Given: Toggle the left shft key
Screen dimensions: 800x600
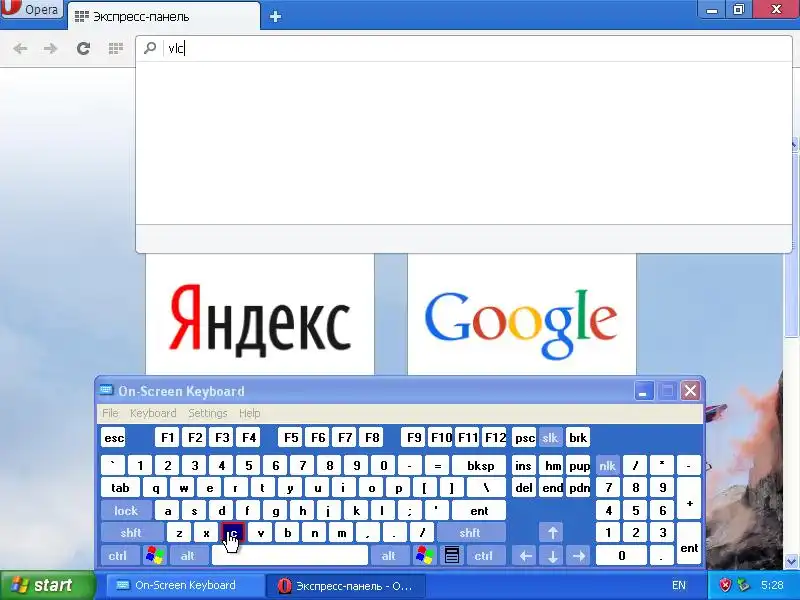Looking at the screenshot, I should 131,533.
